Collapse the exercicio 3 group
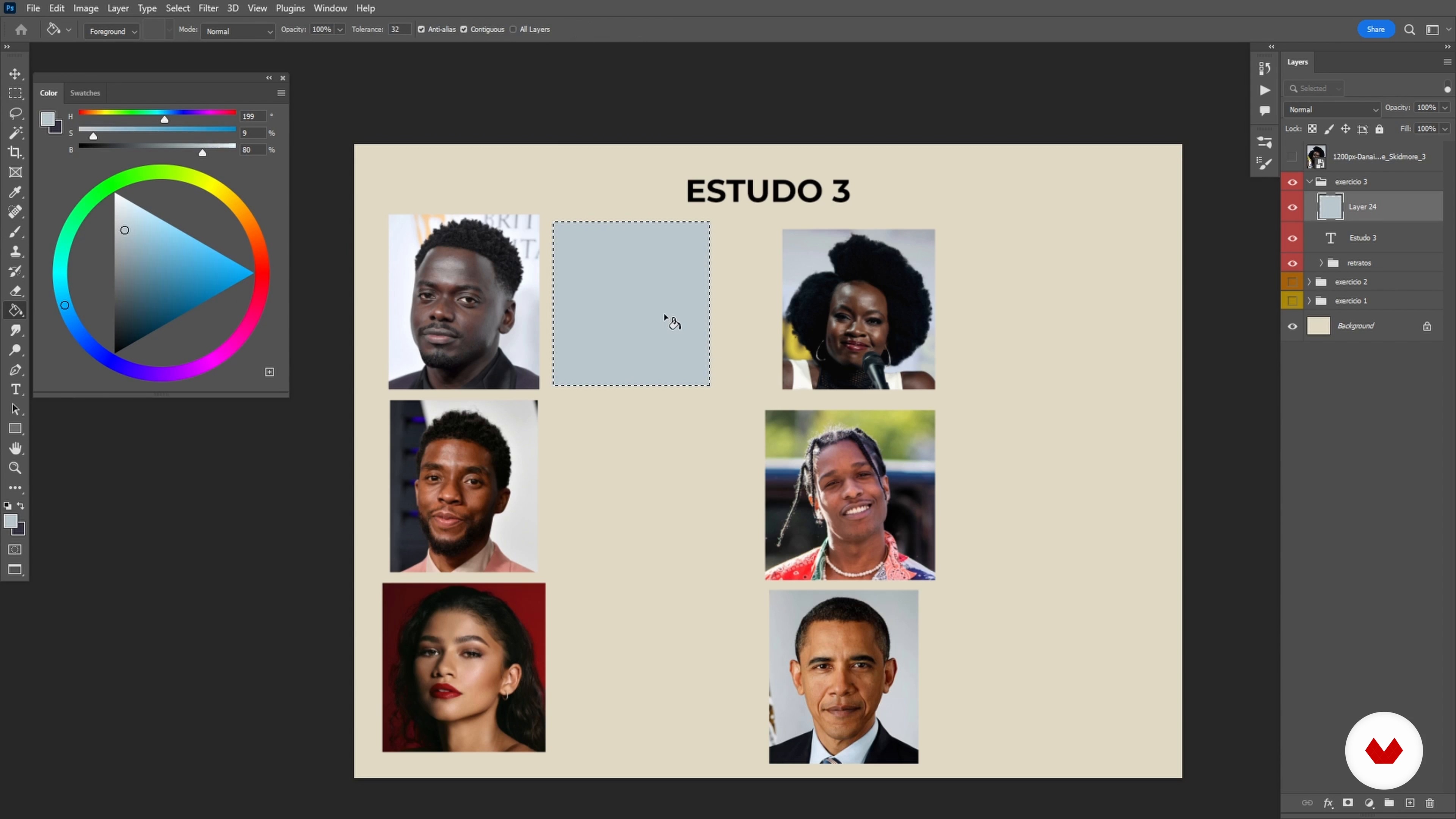 1310,182
